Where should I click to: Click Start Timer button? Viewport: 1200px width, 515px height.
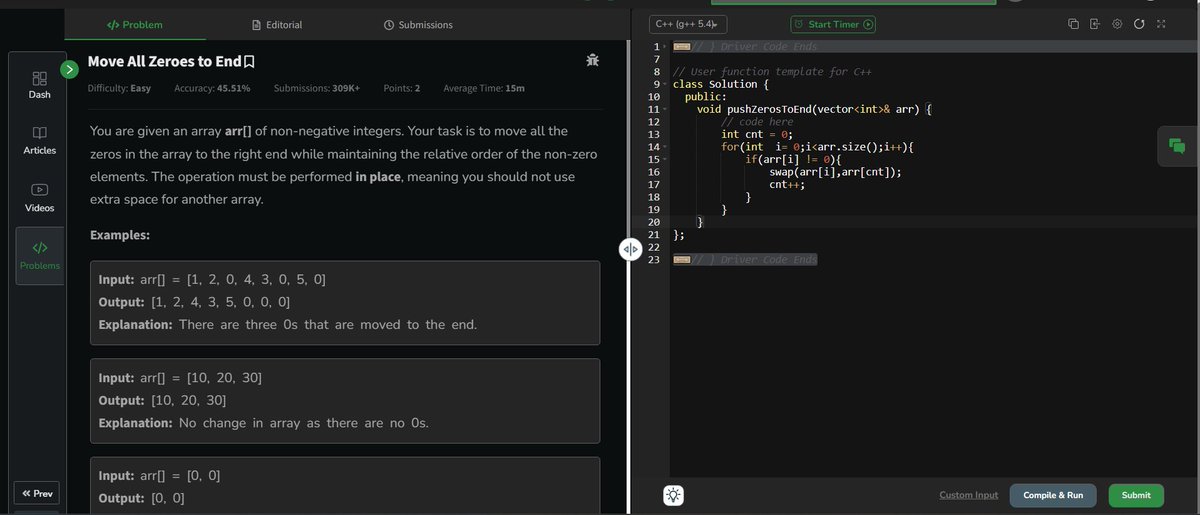[833, 24]
